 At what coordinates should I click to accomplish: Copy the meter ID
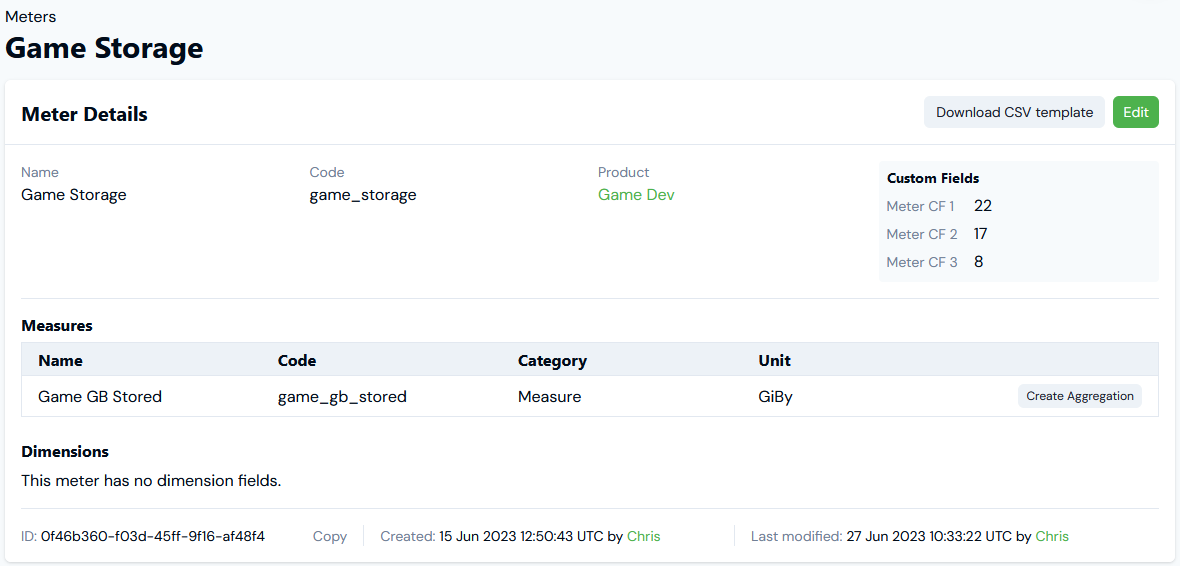coord(330,537)
